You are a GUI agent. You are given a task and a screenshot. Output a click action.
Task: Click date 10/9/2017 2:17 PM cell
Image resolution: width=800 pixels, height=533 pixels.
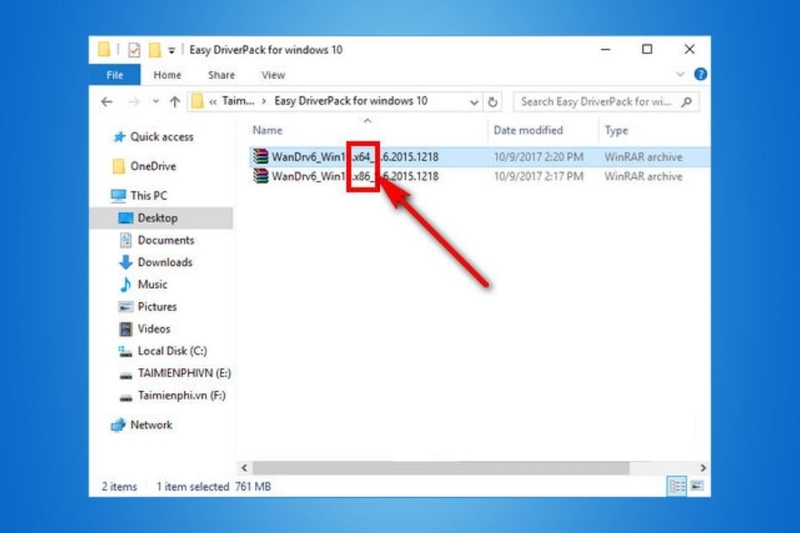tap(538, 176)
